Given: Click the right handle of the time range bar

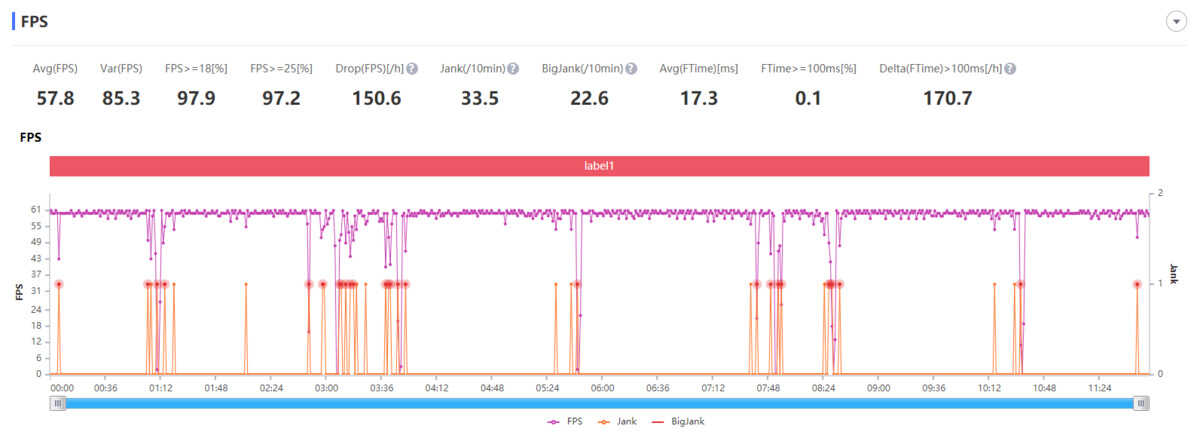Looking at the screenshot, I should click(1141, 403).
